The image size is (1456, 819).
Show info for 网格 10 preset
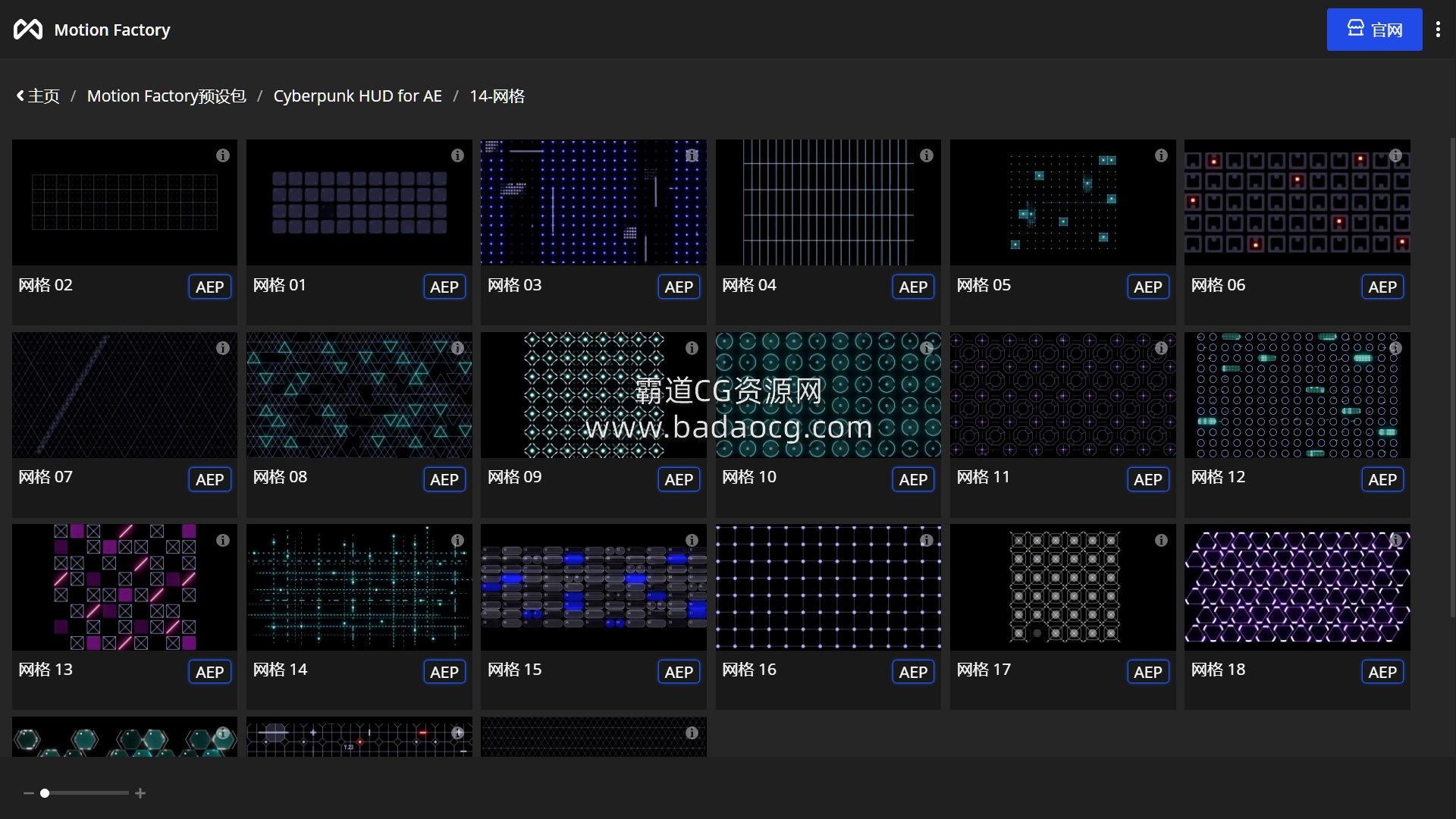[926, 348]
